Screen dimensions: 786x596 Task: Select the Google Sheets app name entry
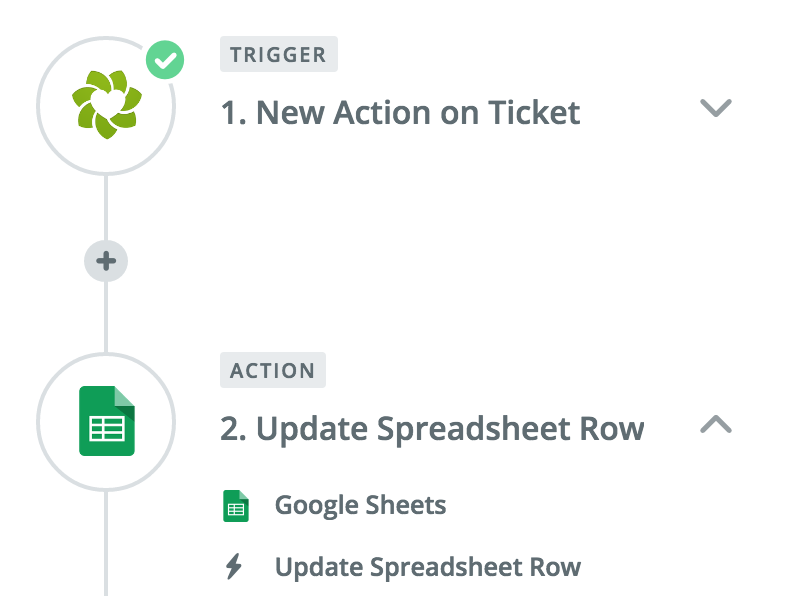(x=360, y=505)
